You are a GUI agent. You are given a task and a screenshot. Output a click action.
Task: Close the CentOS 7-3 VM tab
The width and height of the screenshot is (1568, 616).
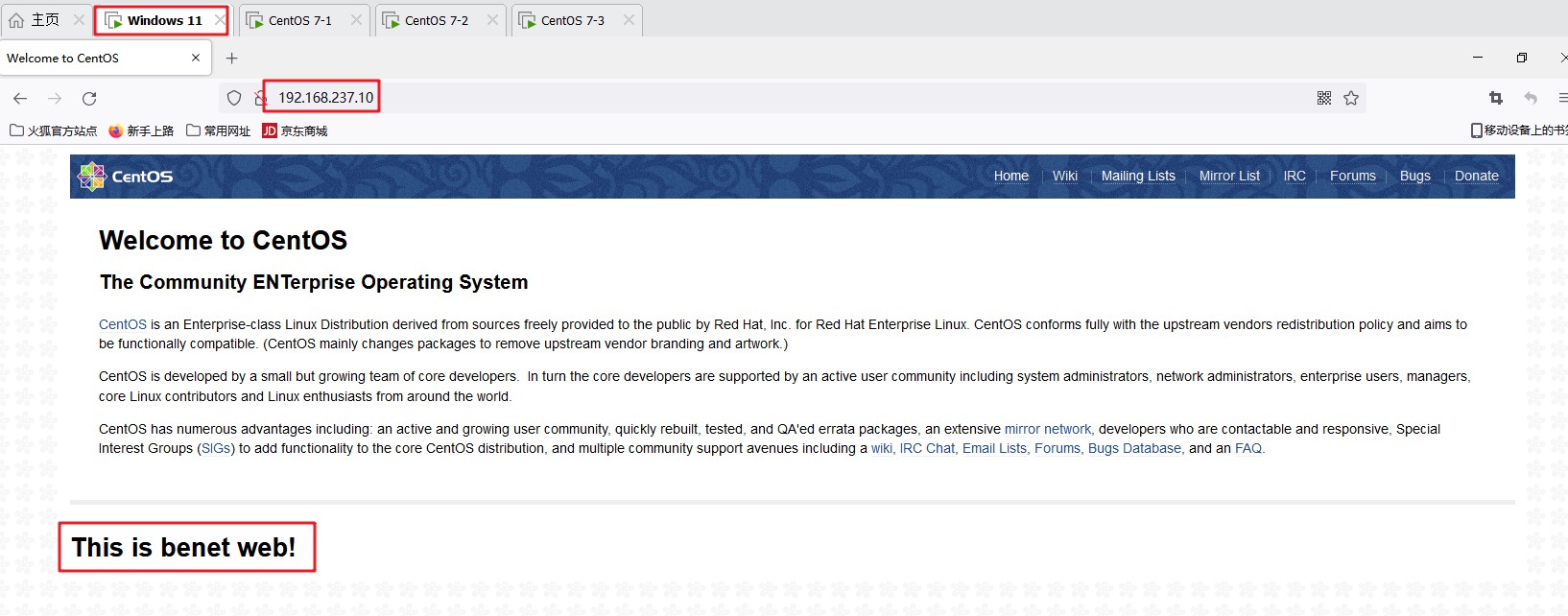tap(629, 20)
